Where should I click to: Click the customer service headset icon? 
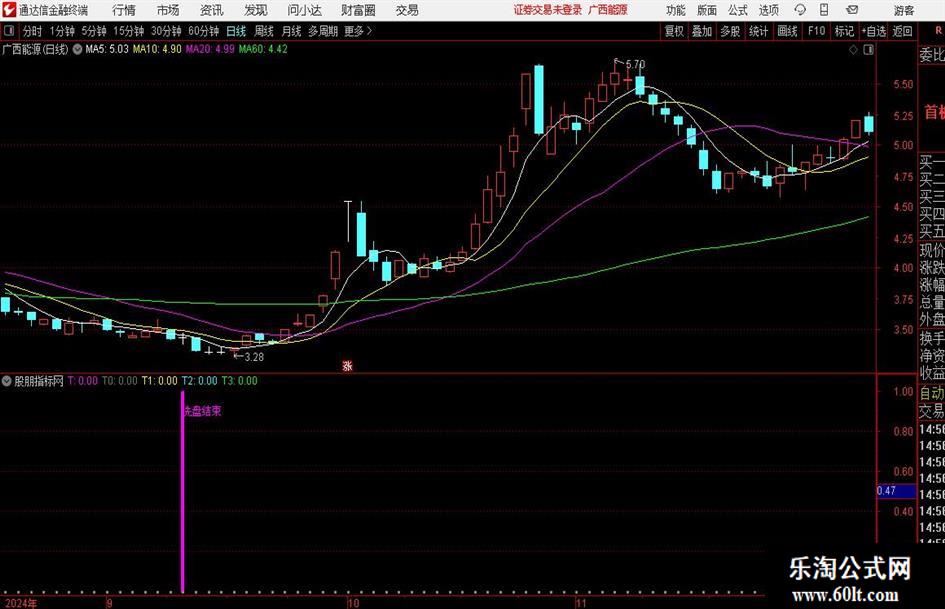point(800,10)
